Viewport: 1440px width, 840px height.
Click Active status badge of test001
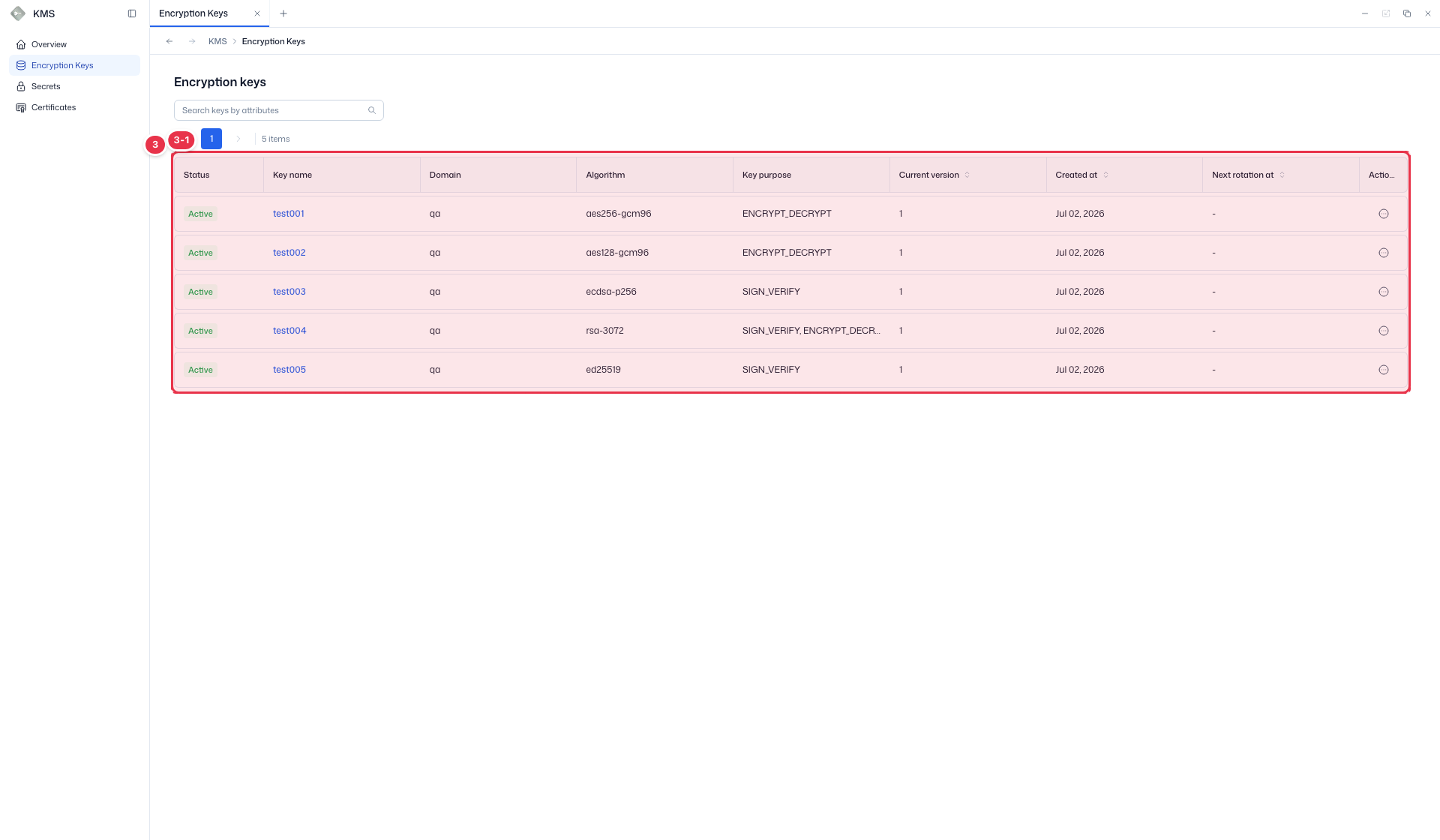point(200,214)
